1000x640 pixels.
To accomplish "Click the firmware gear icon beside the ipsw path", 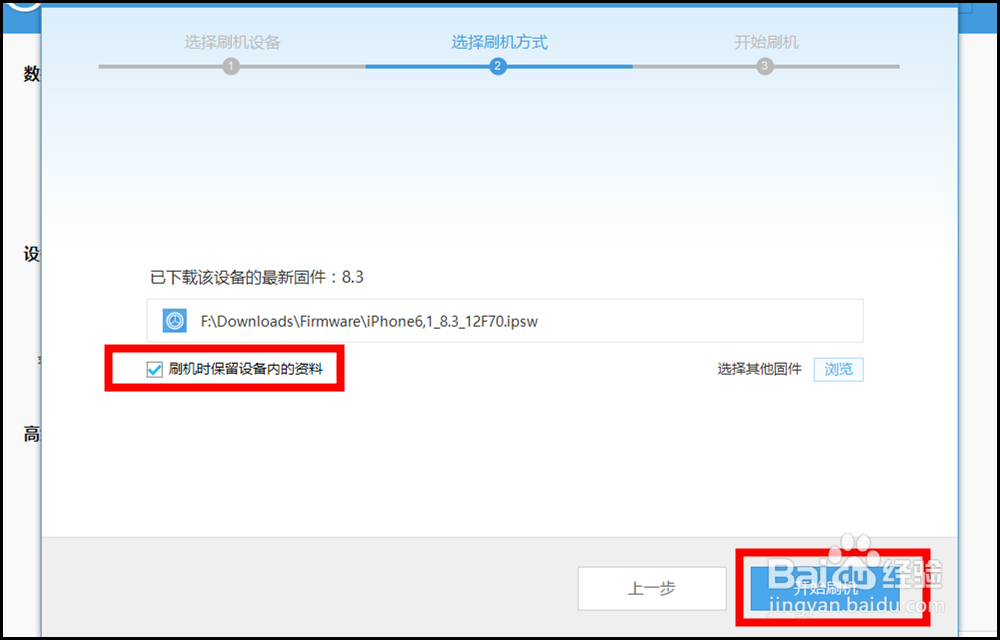I will point(174,321).
